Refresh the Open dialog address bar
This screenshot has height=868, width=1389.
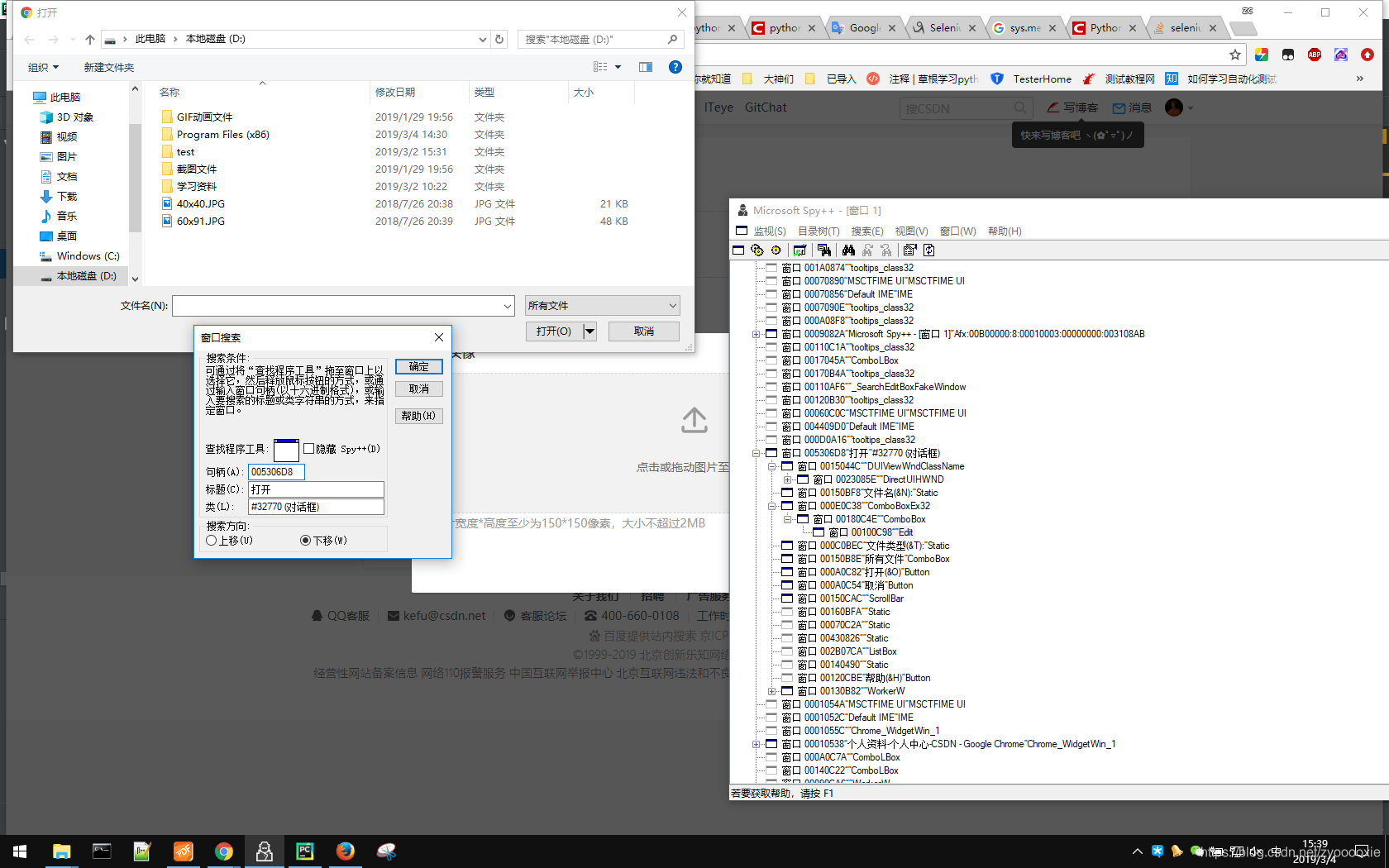pos(499,39)
